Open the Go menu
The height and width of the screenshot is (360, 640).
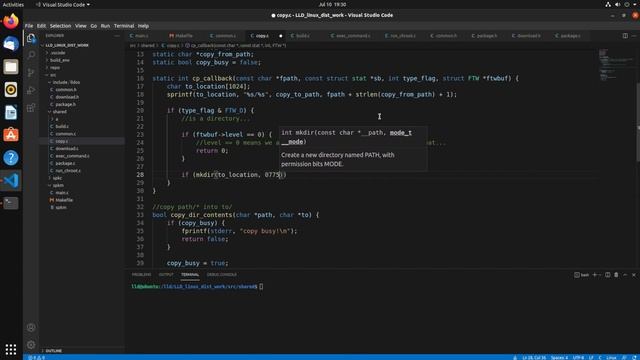pos(93,26)
